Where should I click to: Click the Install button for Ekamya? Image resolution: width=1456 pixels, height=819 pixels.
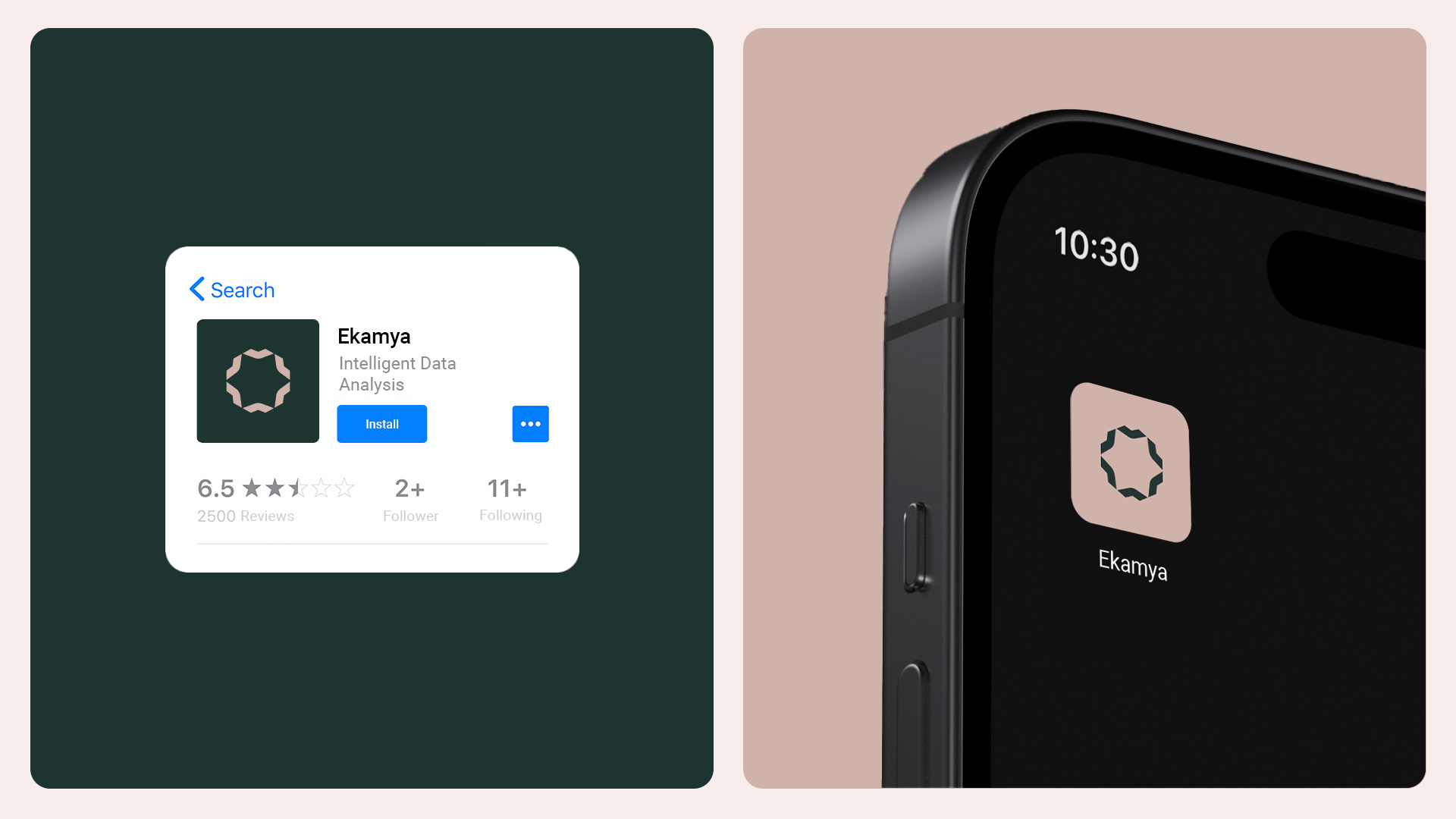(x=382, y=423)
